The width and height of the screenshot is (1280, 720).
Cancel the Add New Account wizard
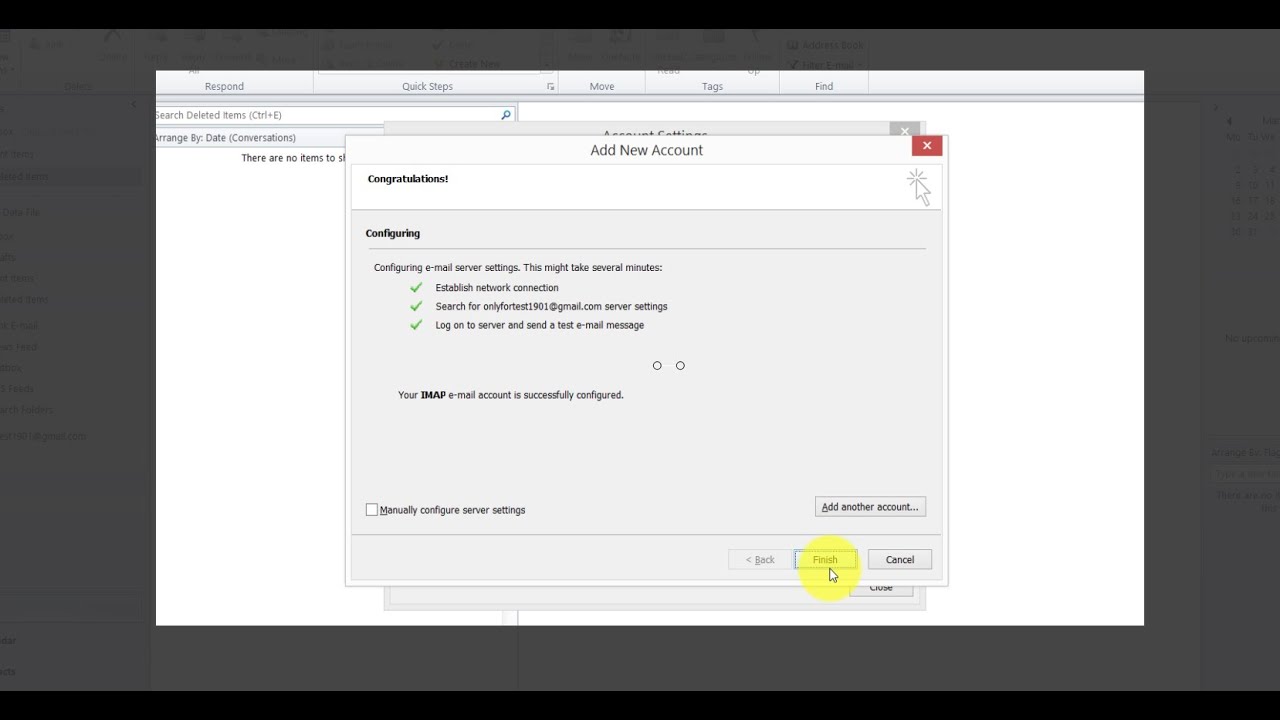900,560
